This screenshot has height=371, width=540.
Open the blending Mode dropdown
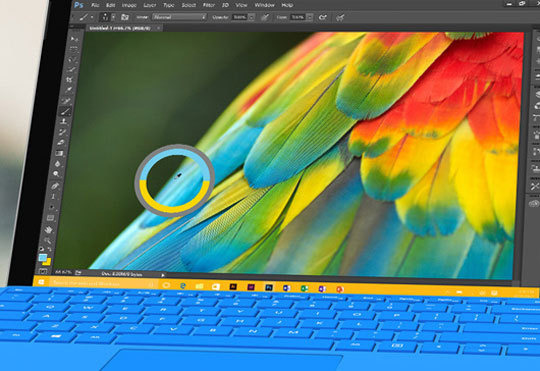tap(180, 17)
